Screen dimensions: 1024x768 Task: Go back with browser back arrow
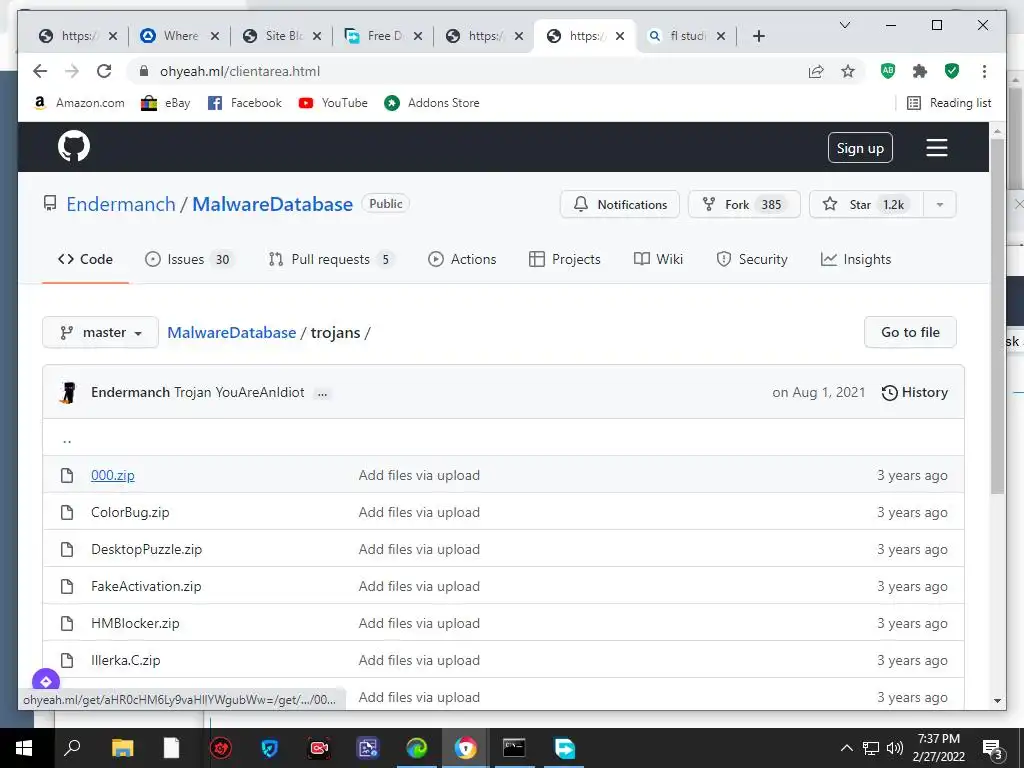point(40,71)
